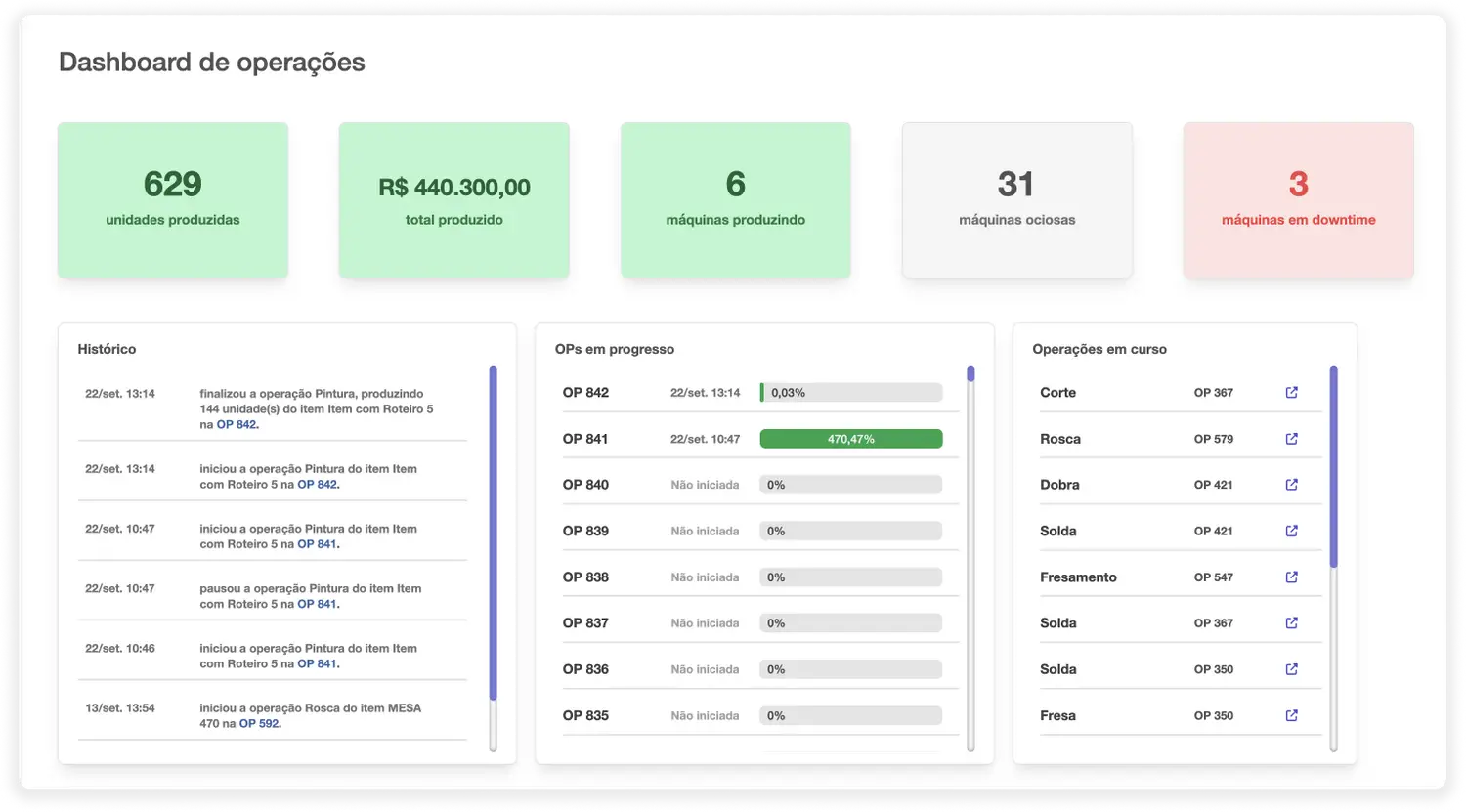The width and height of the screenshot is (1466, 812).
Task: Click the Histórico panel scrollbar
Action: [493, 533]
